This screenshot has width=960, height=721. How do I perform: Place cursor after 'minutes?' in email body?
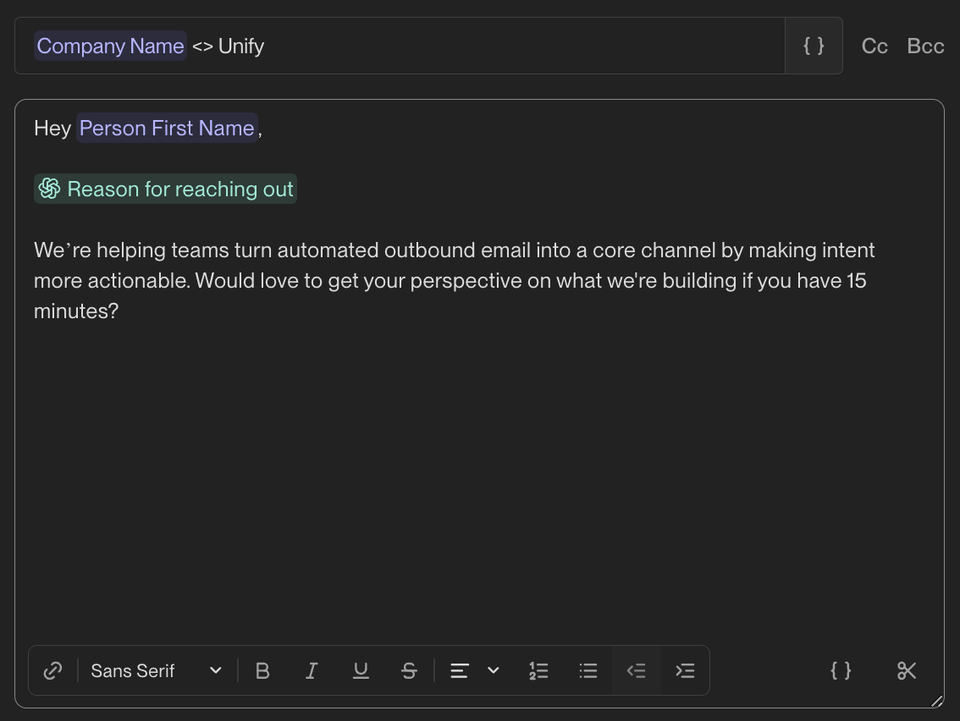pos(121,312)
